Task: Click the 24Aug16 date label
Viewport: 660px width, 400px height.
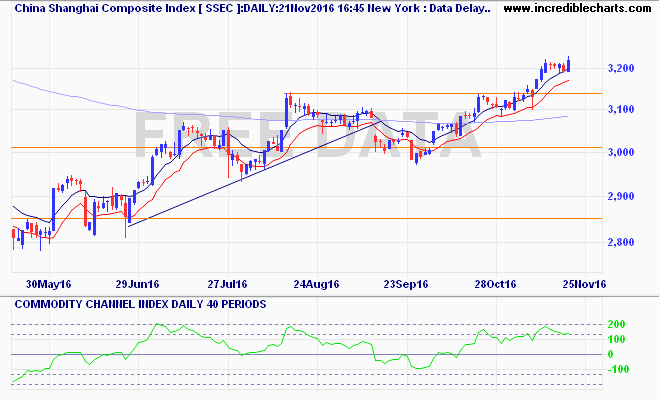Action: 316,284
